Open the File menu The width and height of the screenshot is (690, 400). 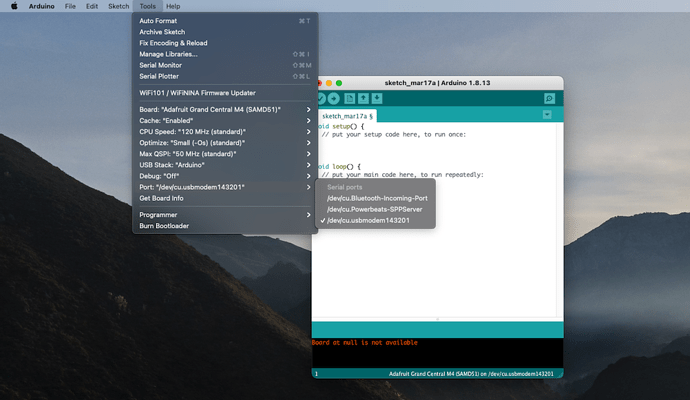point(70,6)
